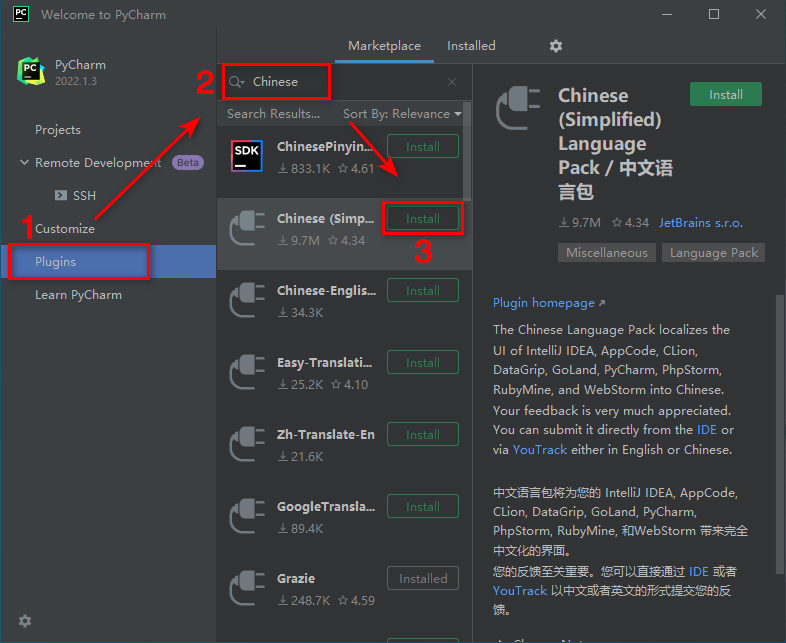Viewport: 786px width, 643px height.
Task: Open search history magnifier icon
Action: point(236,82)
